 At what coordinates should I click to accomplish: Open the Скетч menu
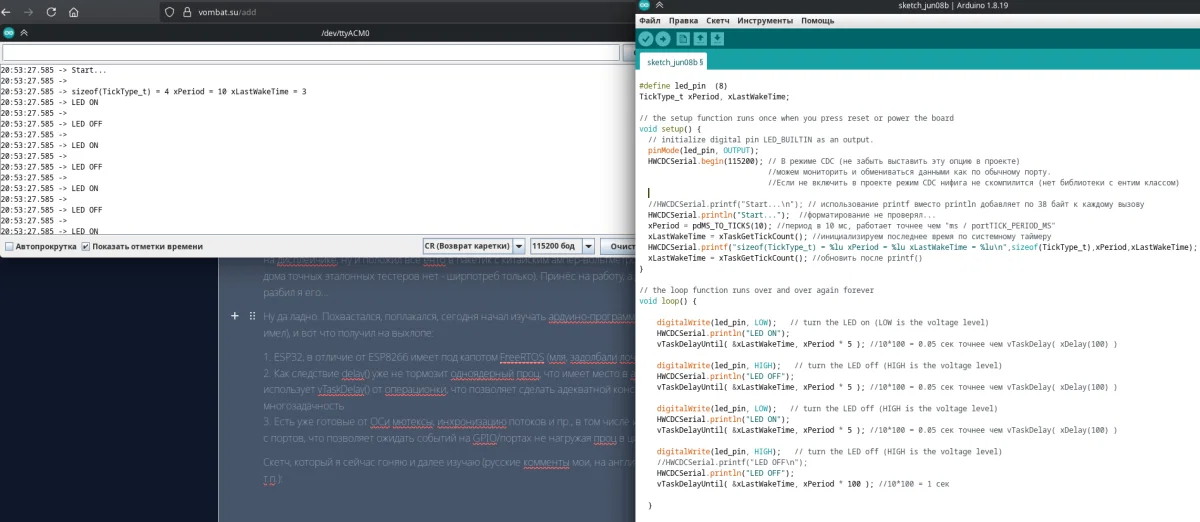coord(718,20)
